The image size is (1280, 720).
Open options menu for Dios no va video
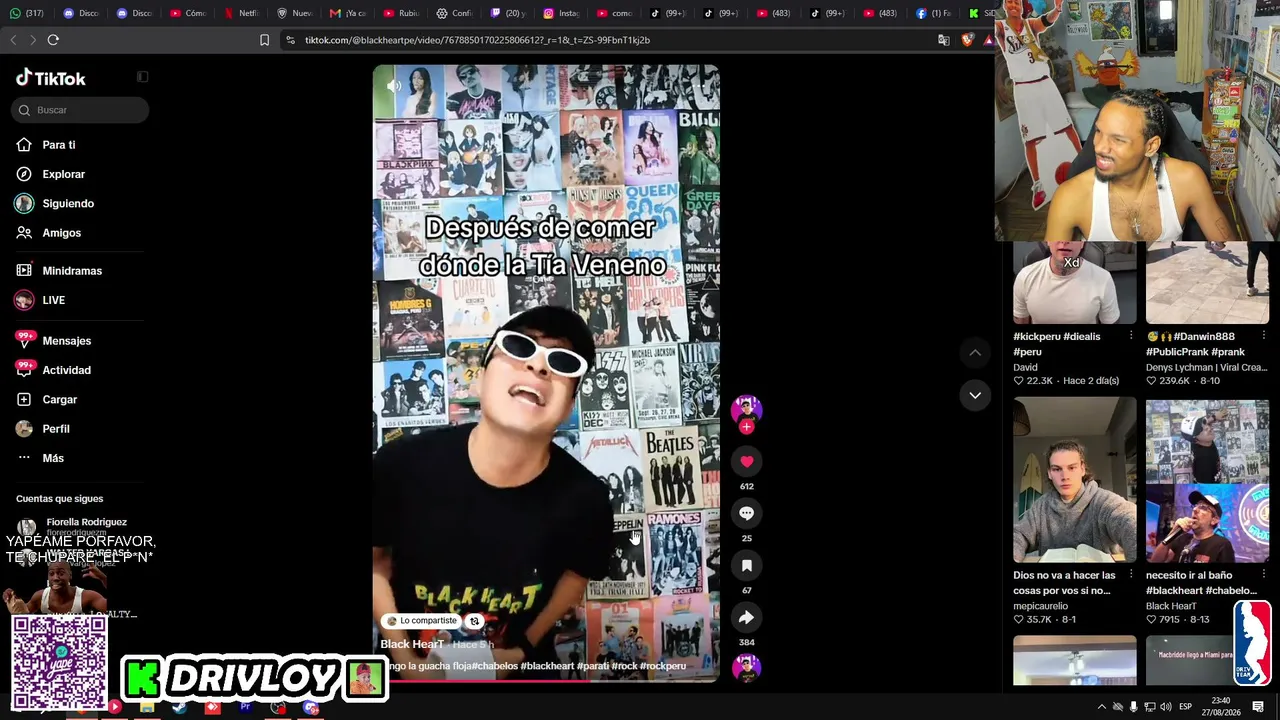(x=1131, y=575)
